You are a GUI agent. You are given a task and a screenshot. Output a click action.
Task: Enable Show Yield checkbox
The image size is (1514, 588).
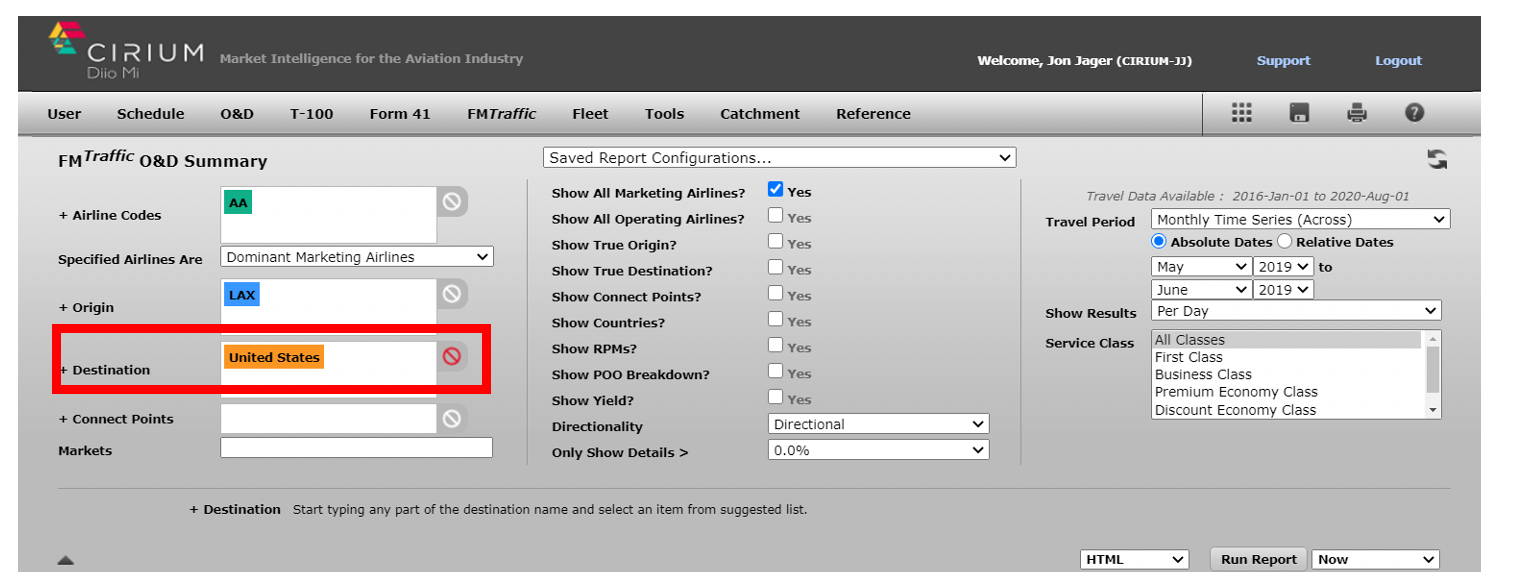tap(775, 397)
